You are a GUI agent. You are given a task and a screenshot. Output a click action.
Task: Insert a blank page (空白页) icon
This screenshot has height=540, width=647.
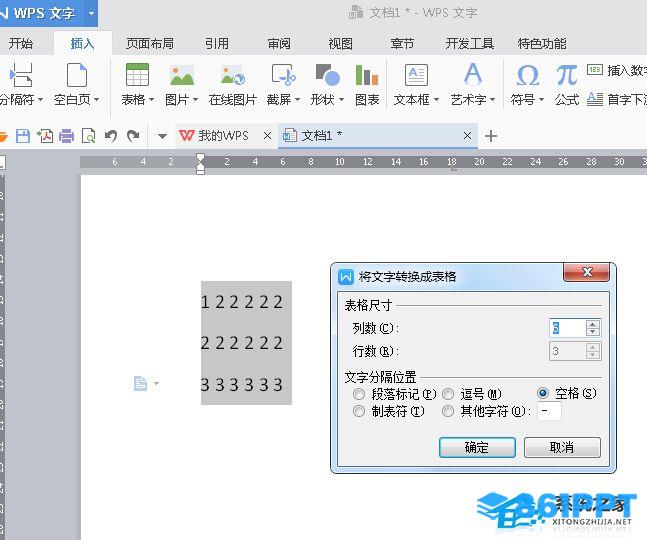[x=77, y=75]
